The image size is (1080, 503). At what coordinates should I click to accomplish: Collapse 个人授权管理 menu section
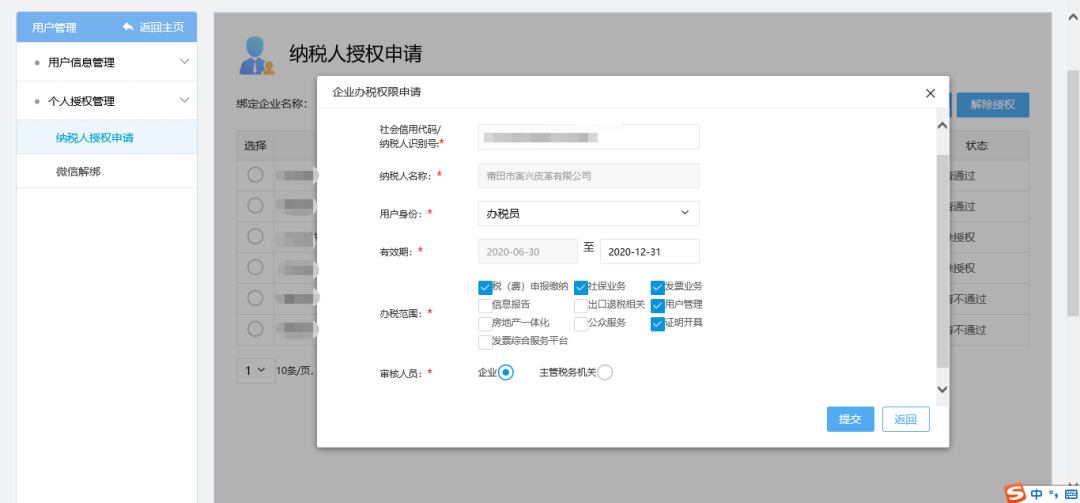[x=107, y=101]
